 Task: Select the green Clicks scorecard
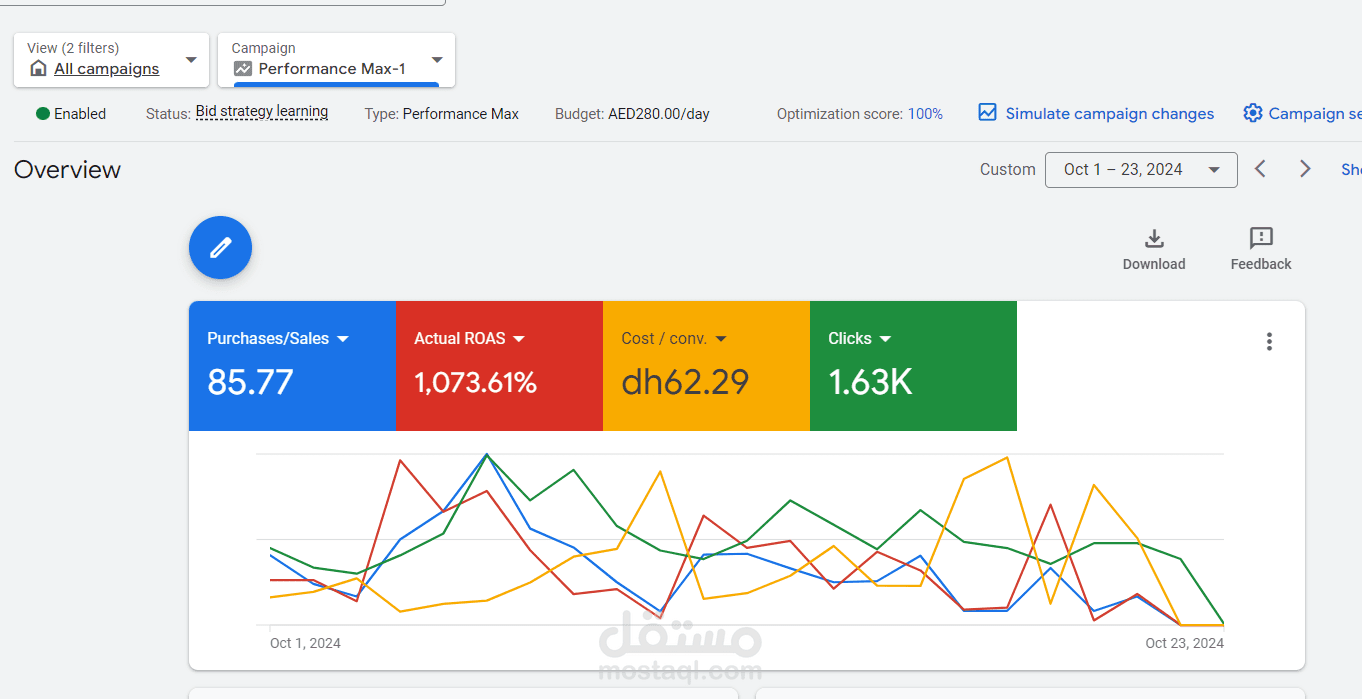pos(913,366)
